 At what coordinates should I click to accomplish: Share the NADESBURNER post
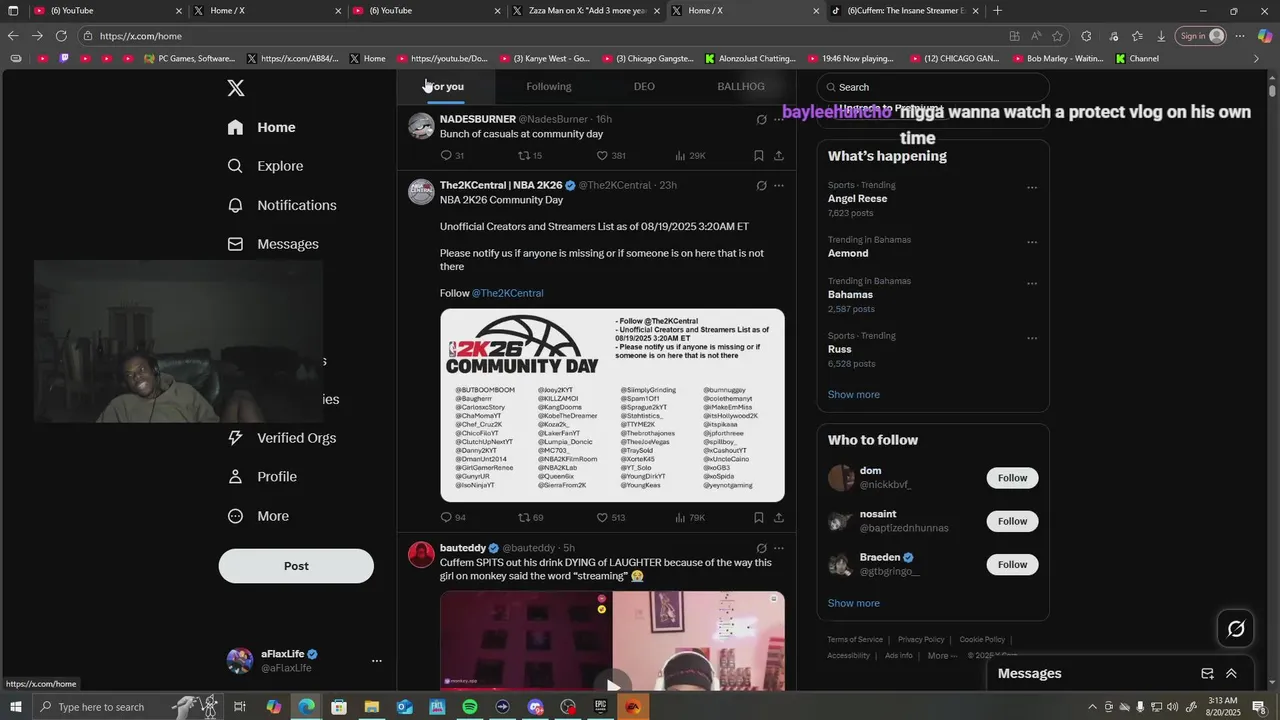click(x=779, y=156)
